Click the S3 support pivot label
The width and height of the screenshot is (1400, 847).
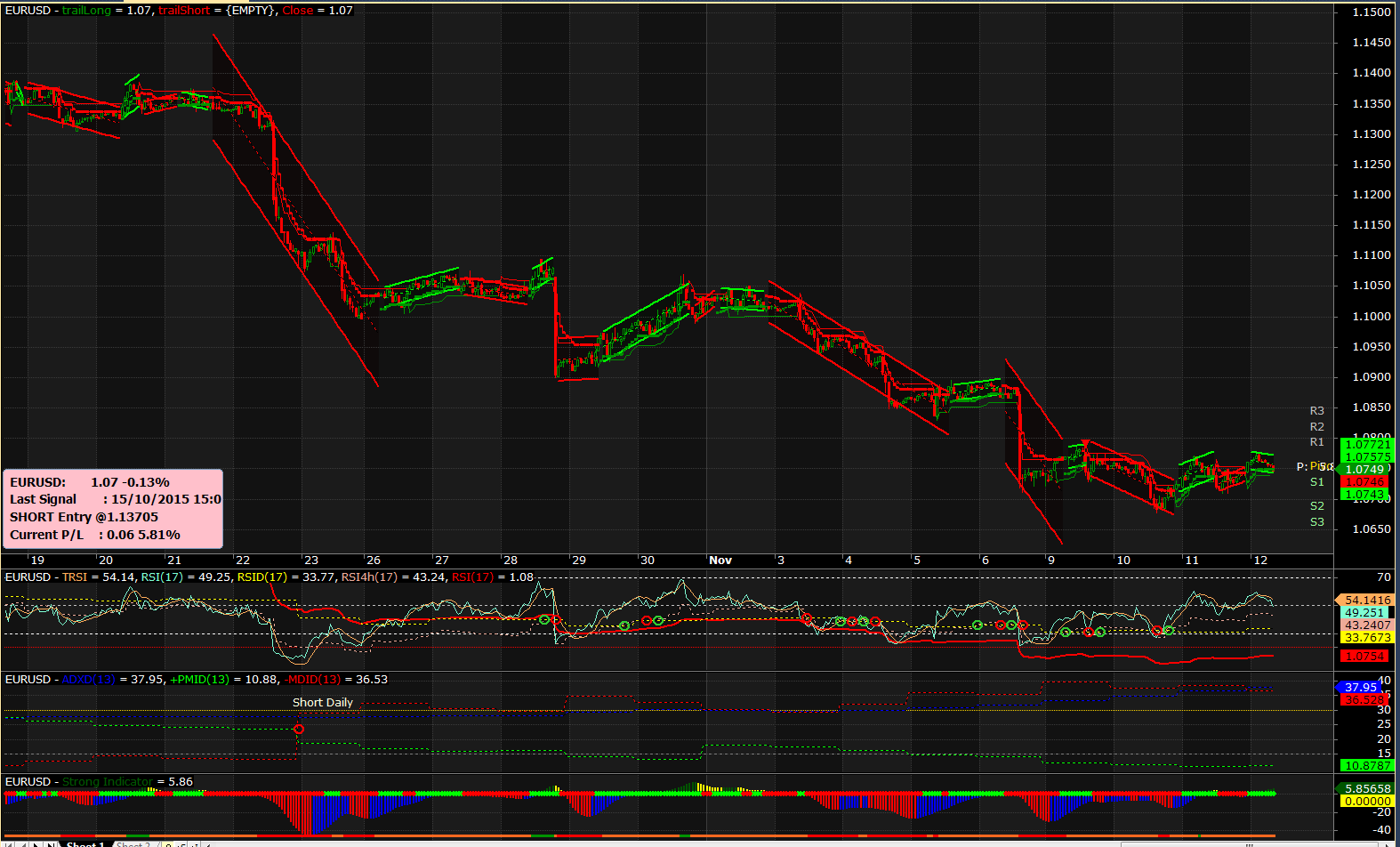coord(1316,521)
